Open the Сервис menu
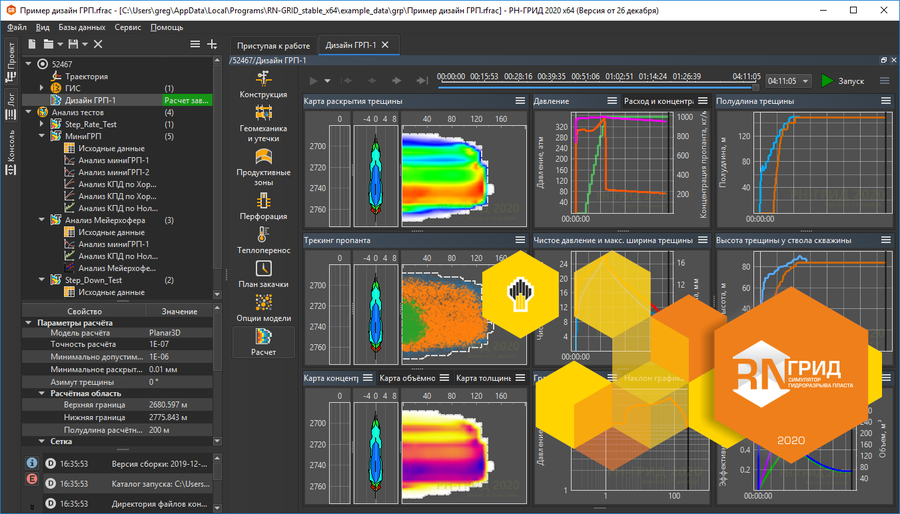Viewport: 900px width, 514px height. [127, 27]
